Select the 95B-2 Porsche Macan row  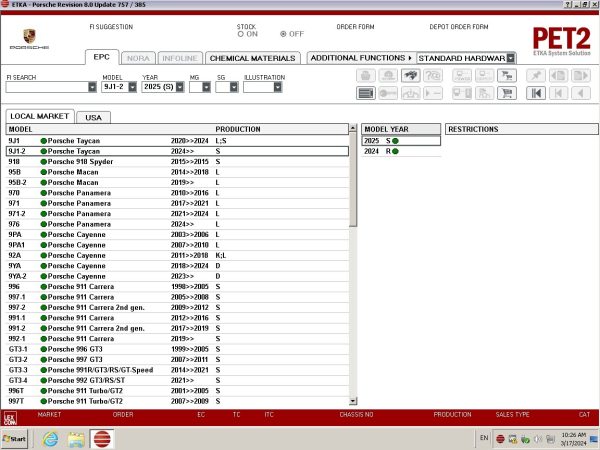pyautogui.click(x=178, y=183)
